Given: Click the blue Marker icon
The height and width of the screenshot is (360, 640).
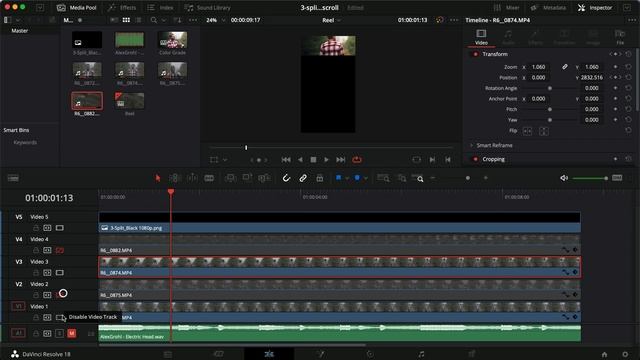Looking at the screenshot, I should pyautogui.click(x=357, y=178).
